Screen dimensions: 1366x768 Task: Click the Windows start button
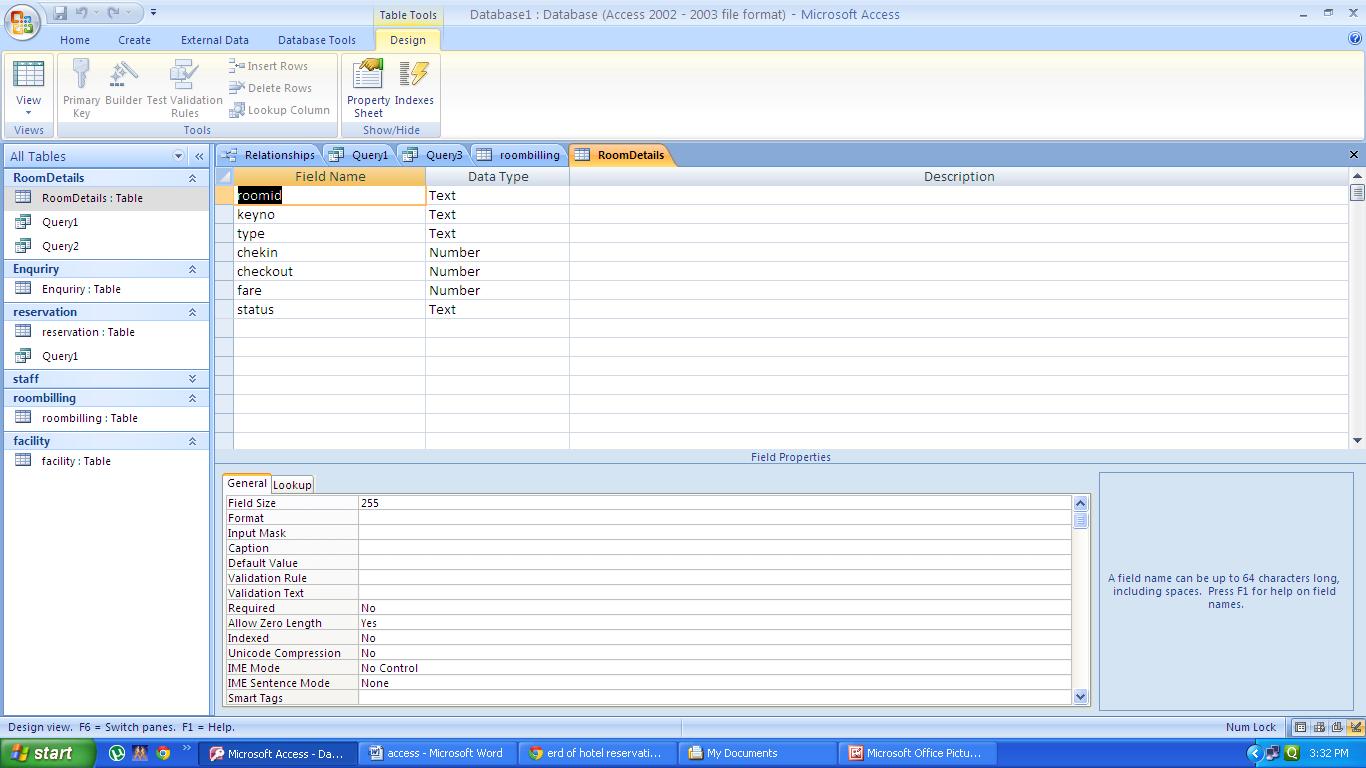pyautogui.click(x=48, y=753)
